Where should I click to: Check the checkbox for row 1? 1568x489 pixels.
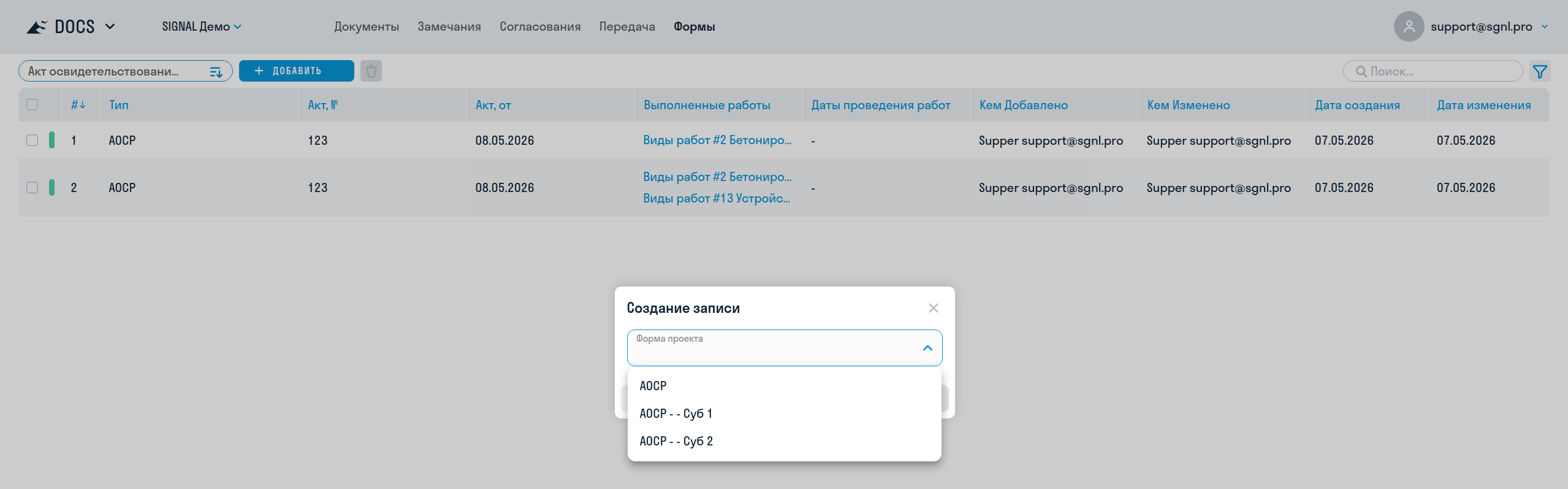pos(32,141)
